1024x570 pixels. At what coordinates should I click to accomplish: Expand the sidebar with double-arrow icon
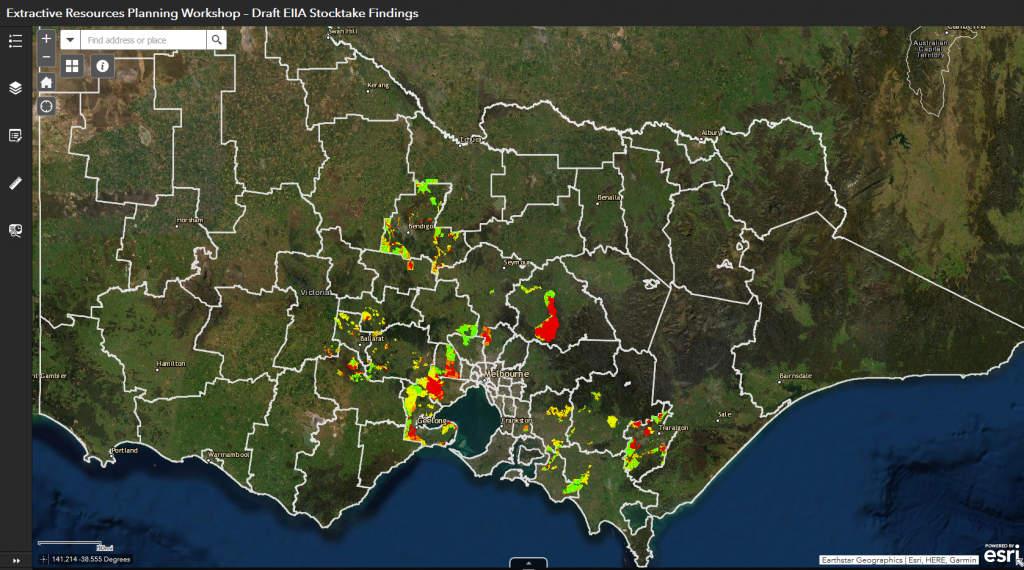[16, 561]
